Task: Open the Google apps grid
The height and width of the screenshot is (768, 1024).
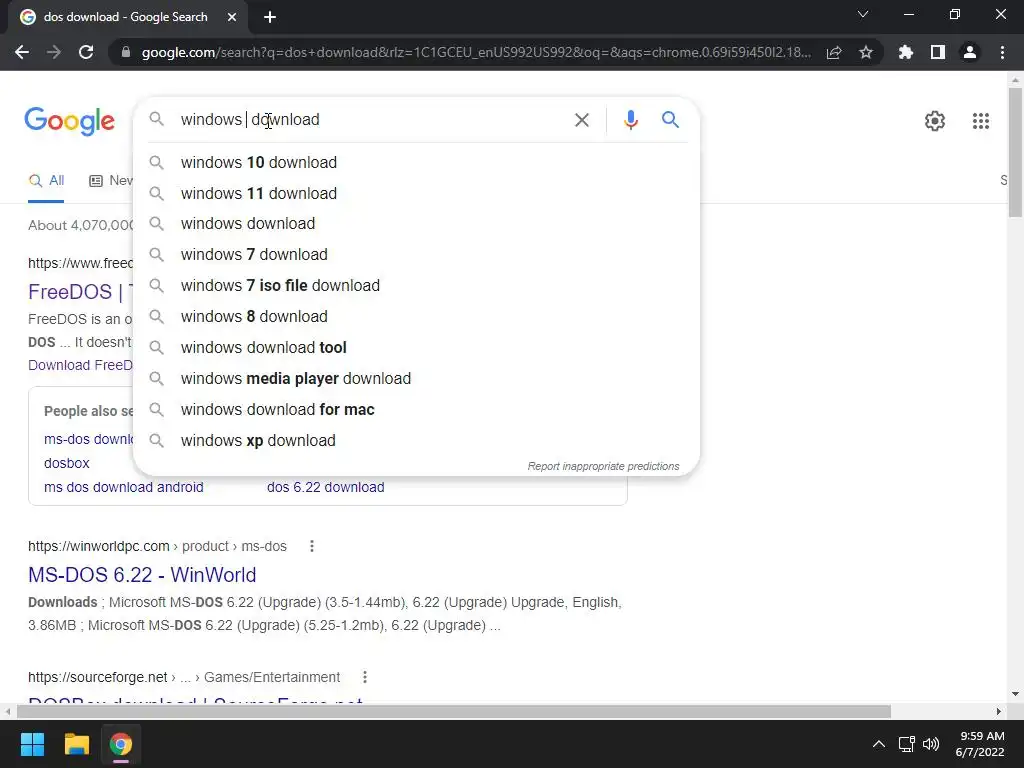Action: 980,121
